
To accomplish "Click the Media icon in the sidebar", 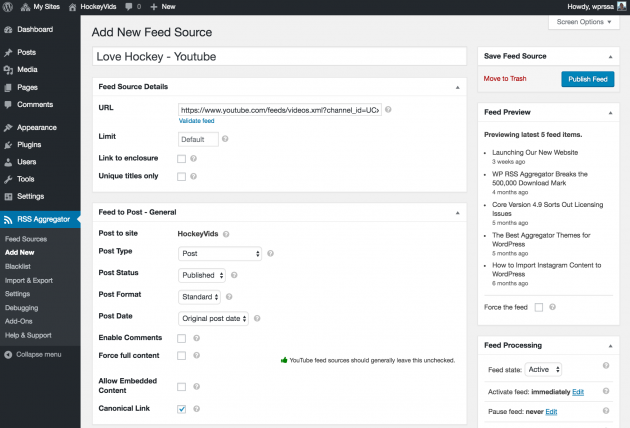I will [x=8, y=70].
